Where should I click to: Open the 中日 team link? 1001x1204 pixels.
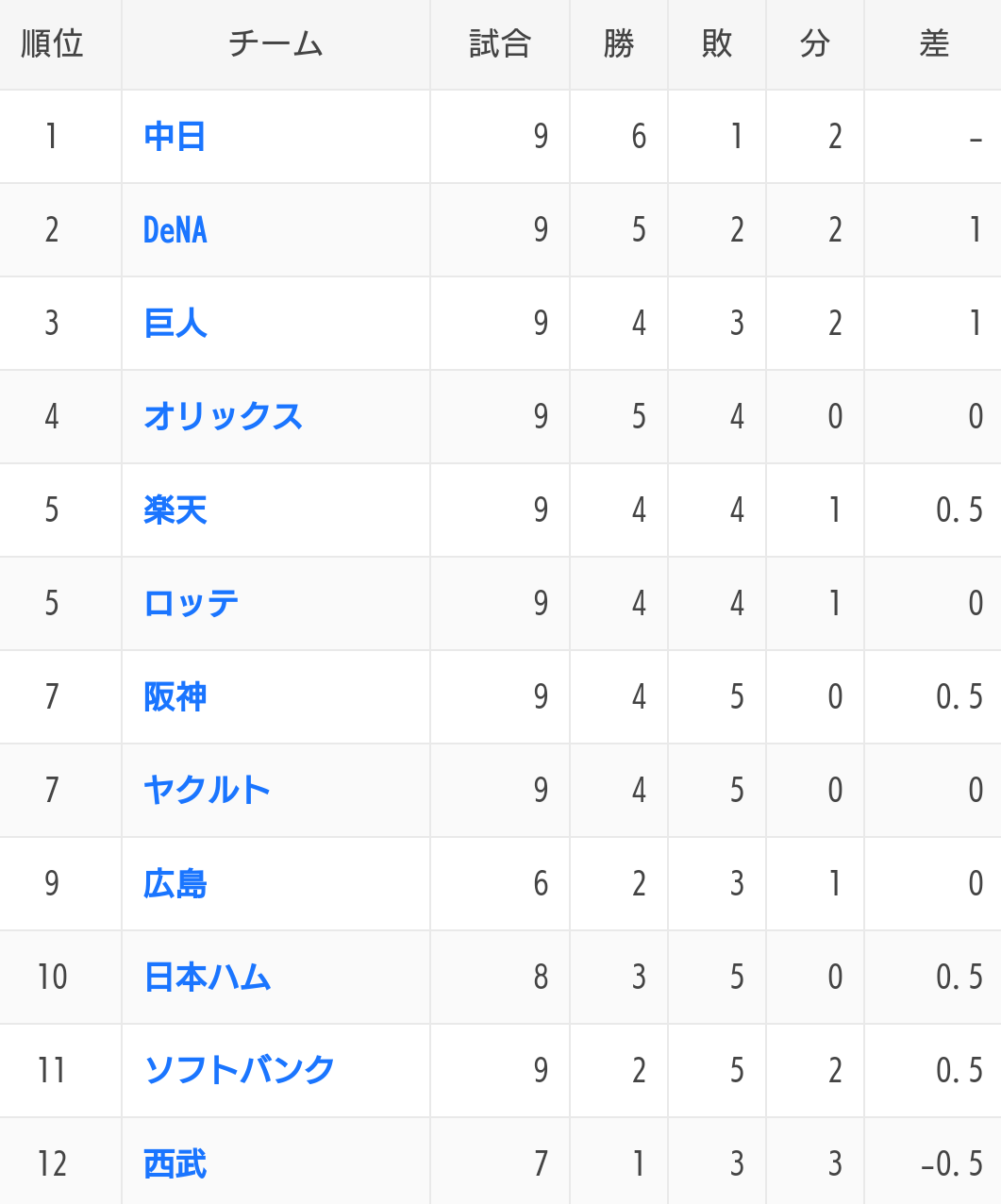pyautogui.click(x=175, y=137)
